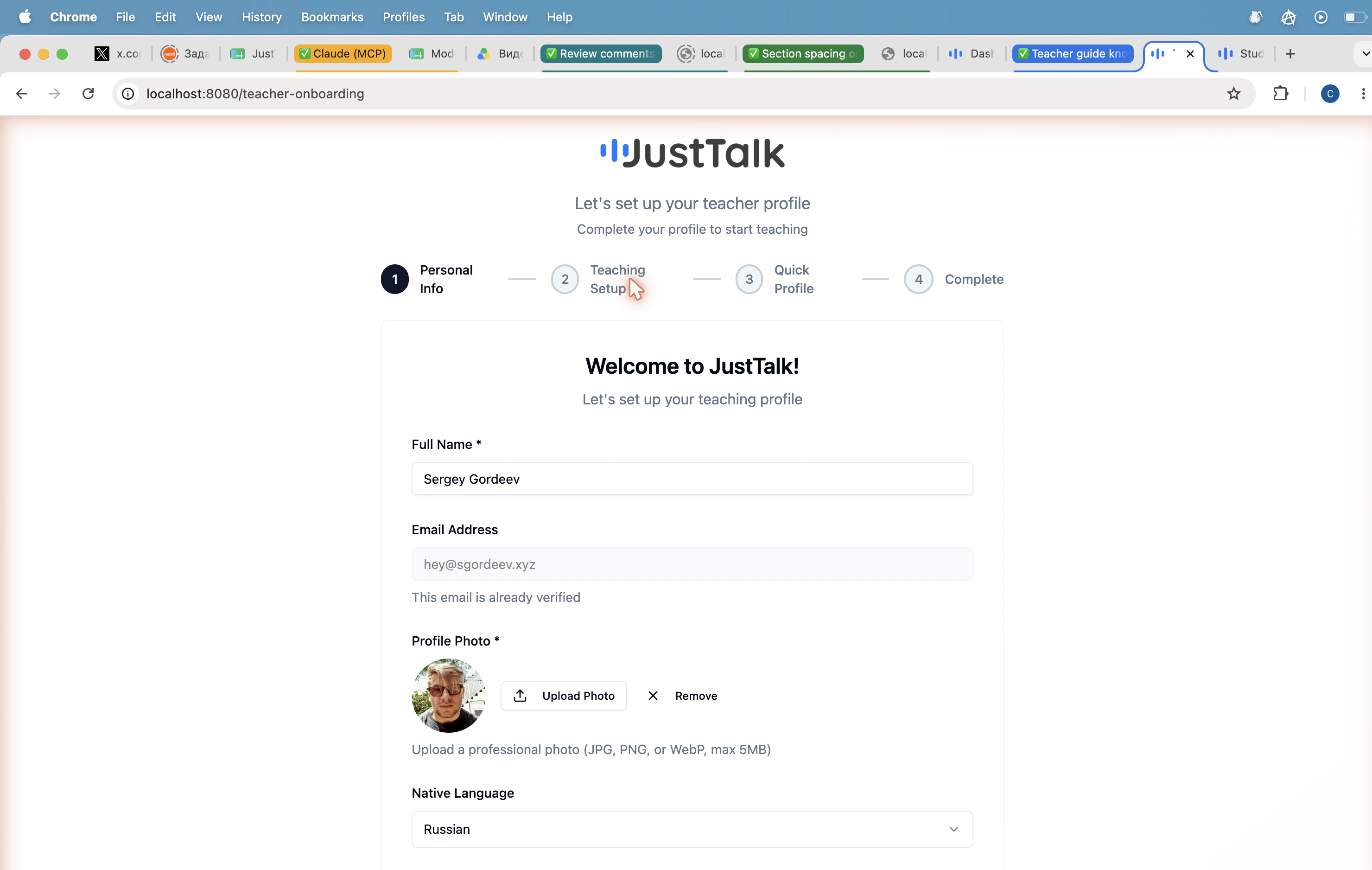
Task: Click the address bar URL
Action: (255, 94)
